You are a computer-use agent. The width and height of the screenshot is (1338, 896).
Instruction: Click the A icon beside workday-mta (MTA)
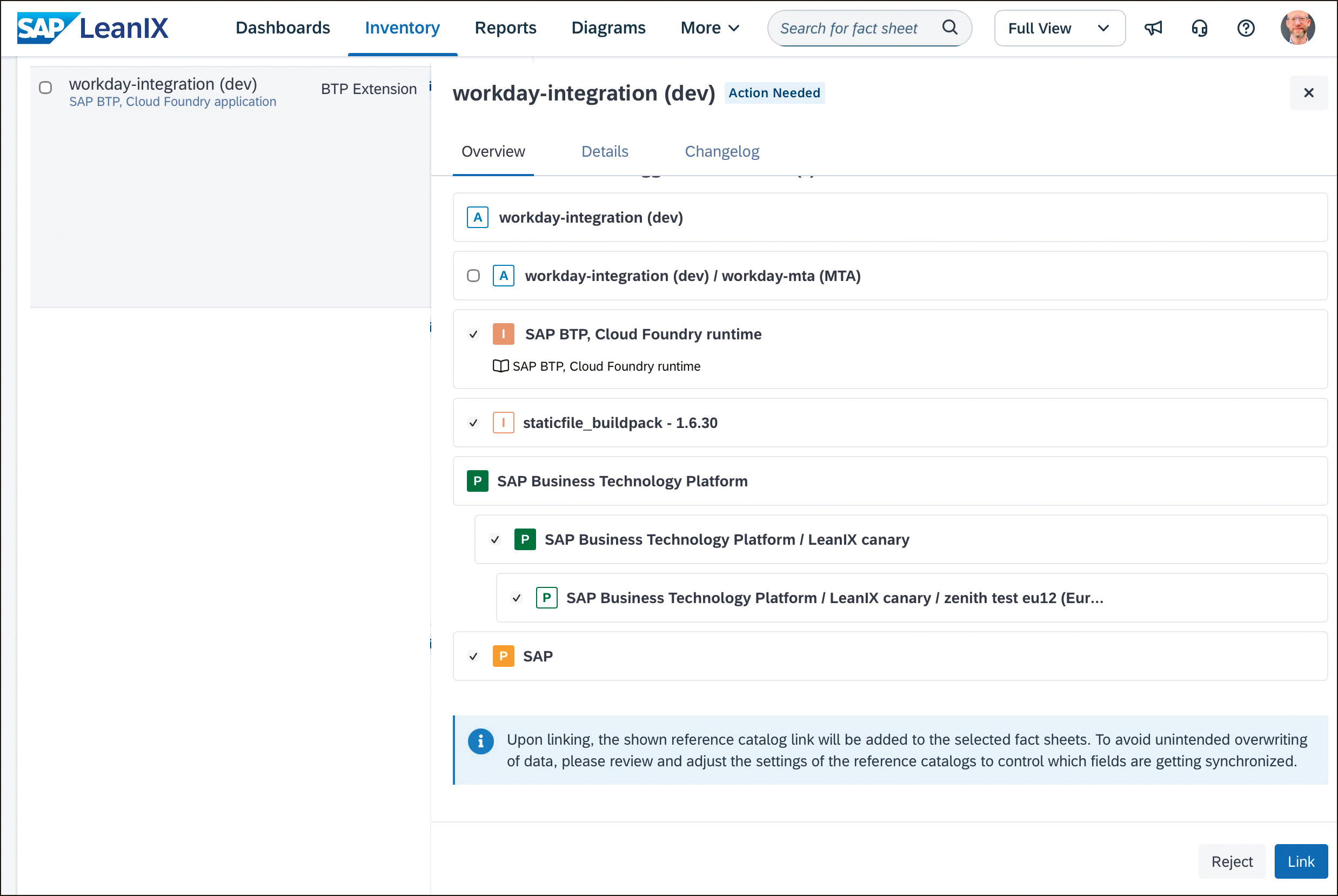click(x=503, y=276)
